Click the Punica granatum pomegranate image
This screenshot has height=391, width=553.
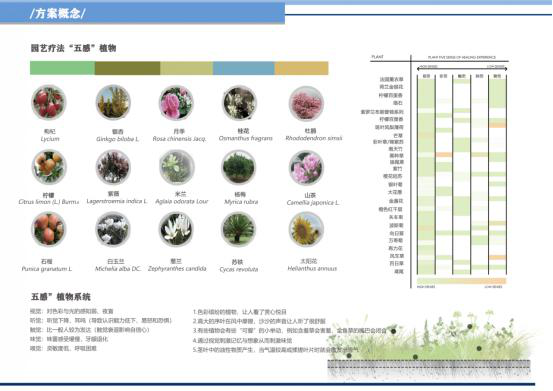pos(49,229)
